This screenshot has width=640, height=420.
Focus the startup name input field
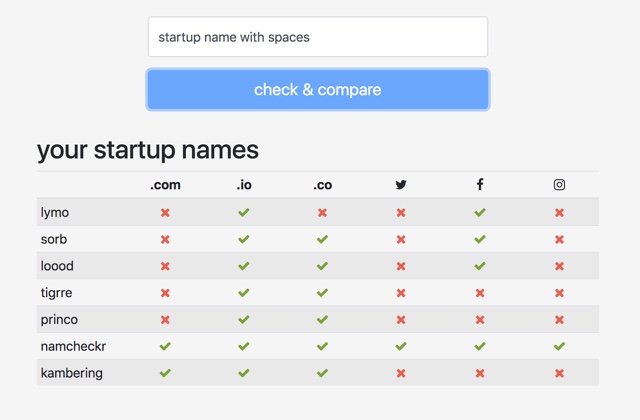318,37
